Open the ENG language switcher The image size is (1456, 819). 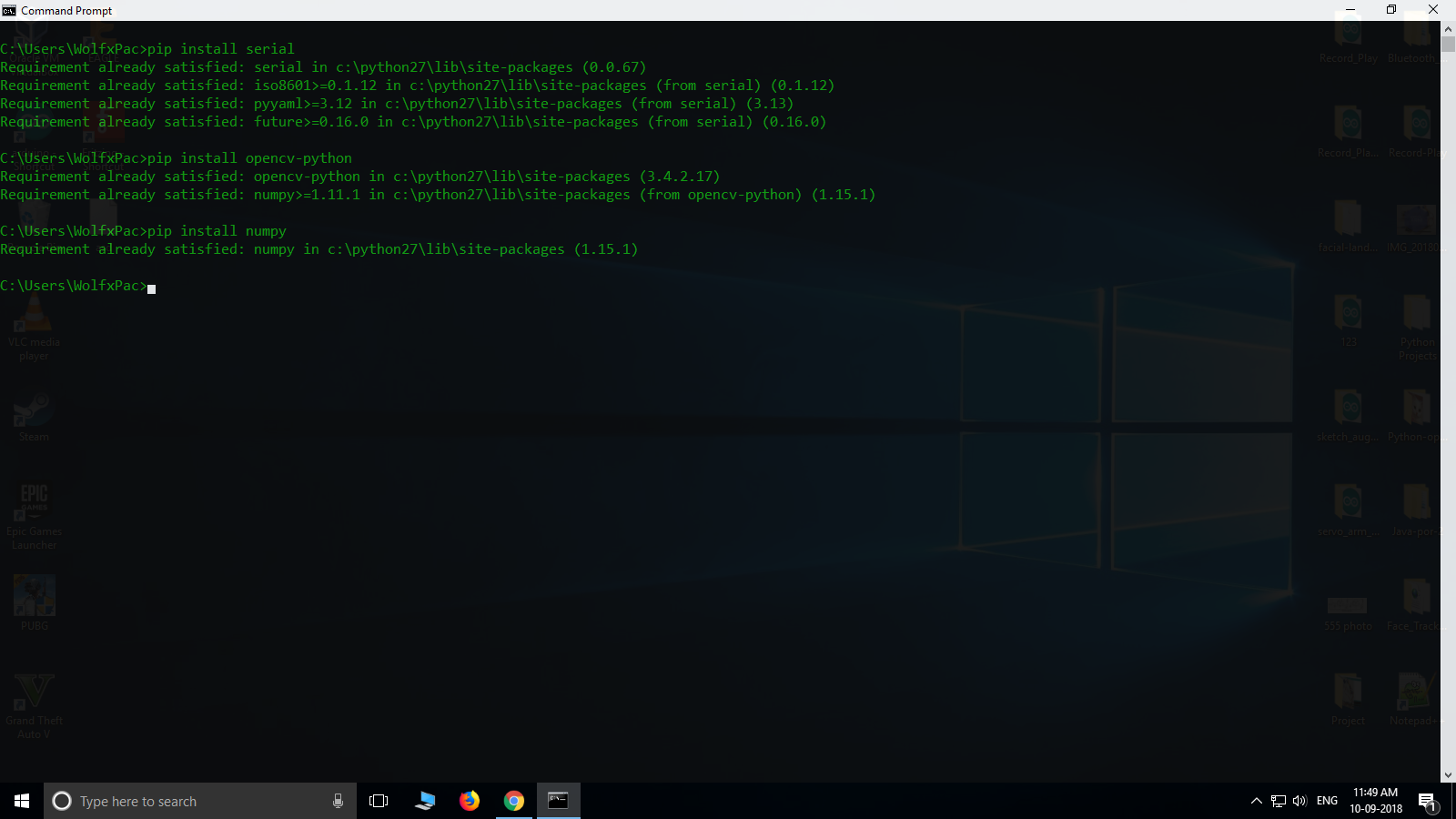click(x=1329, y=802)
